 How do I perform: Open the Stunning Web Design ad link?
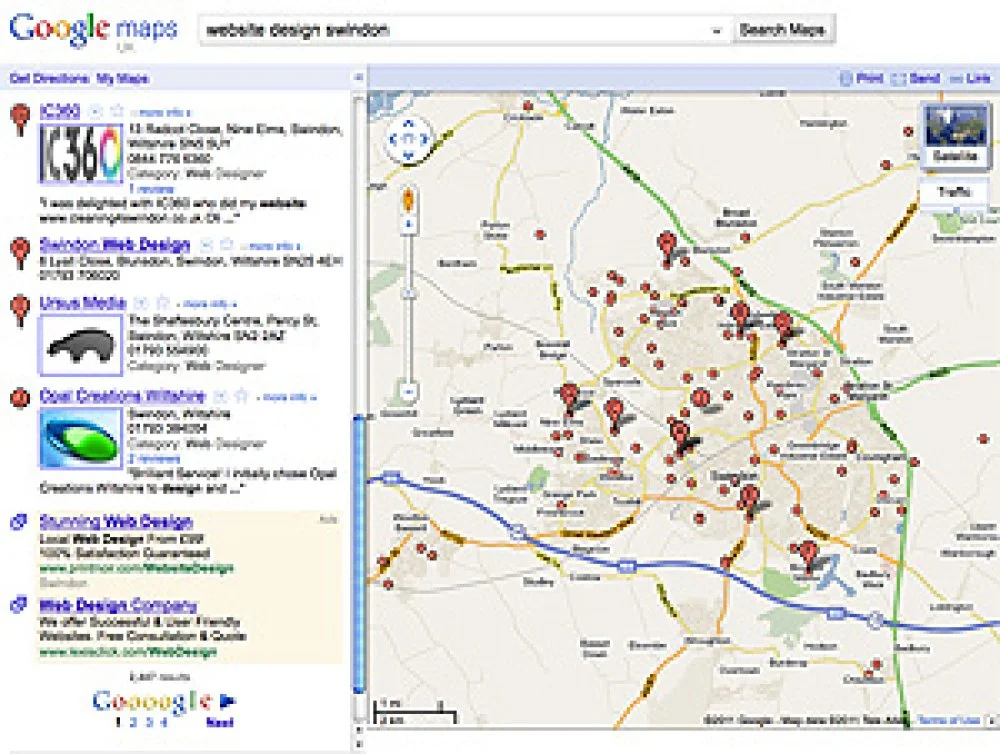tap(115, 521)
